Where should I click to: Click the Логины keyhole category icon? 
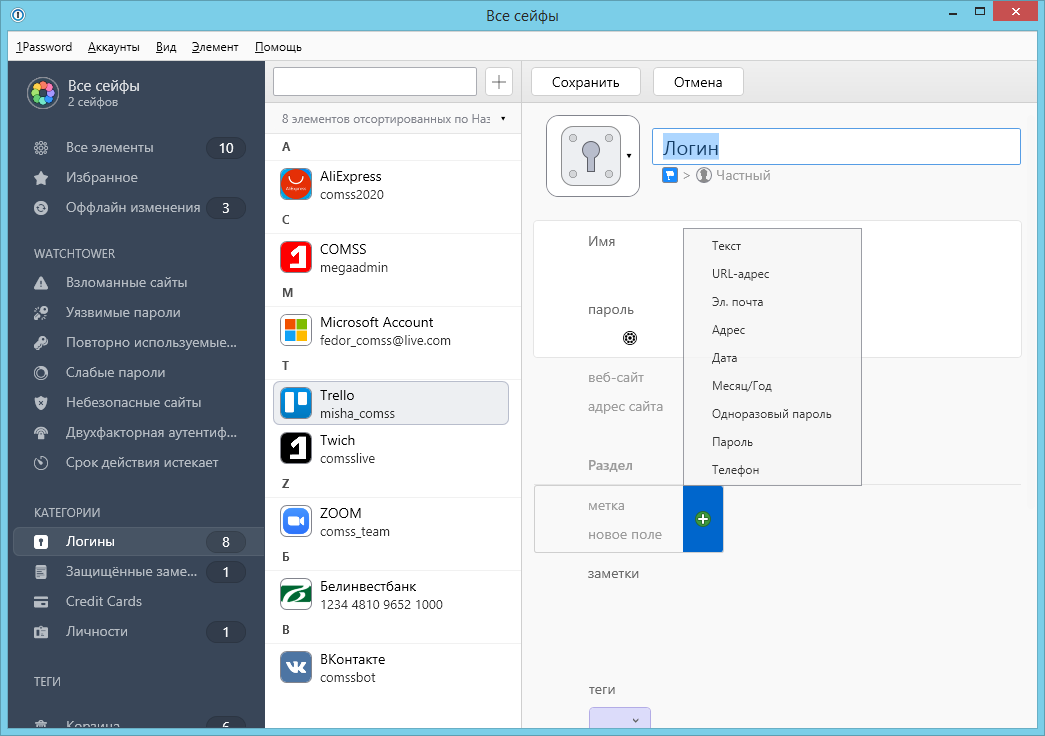pyautogui.click(x=41, y=542)
